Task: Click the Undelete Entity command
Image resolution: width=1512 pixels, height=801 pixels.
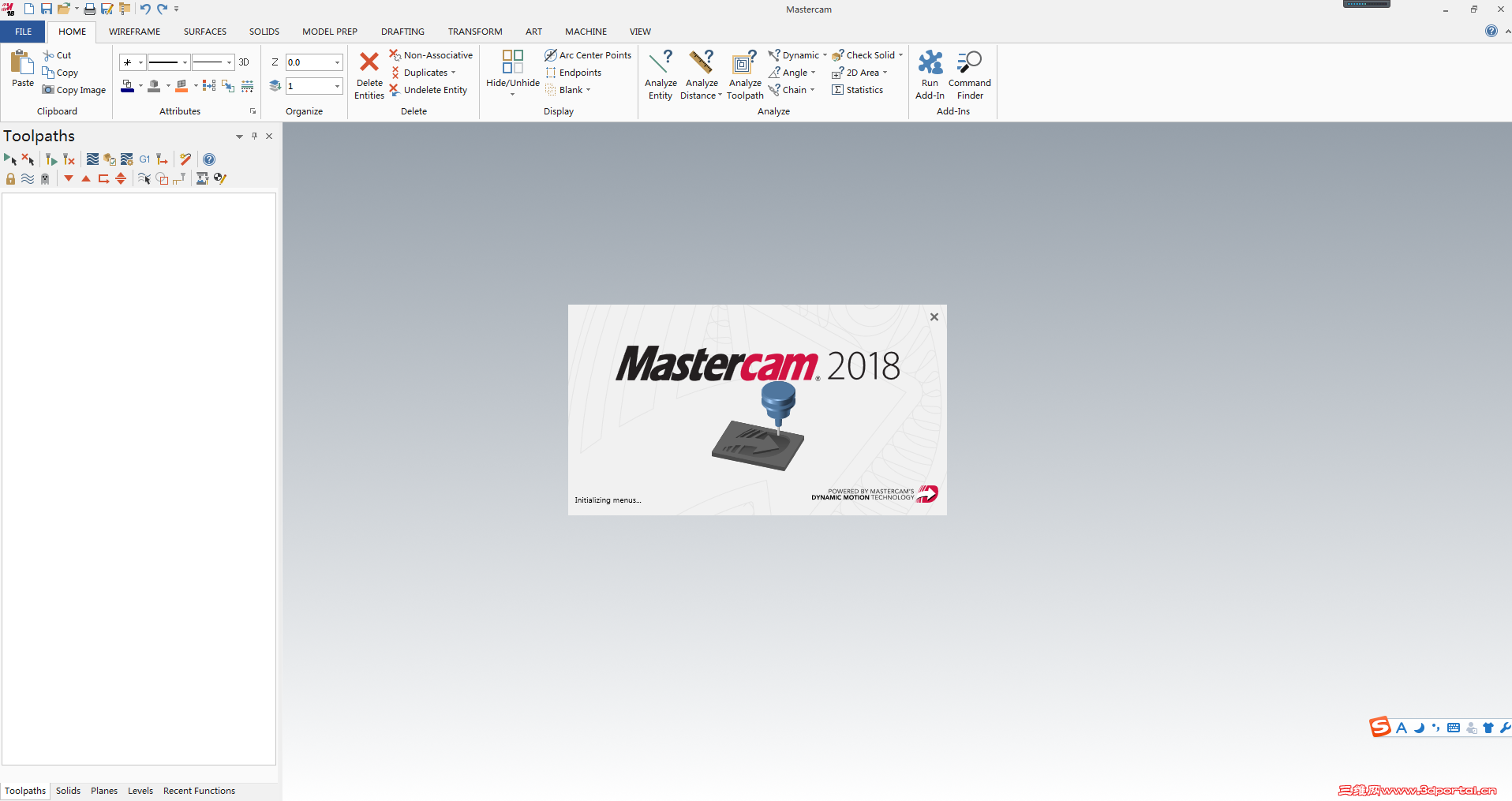Action: (x=429, y=90)
